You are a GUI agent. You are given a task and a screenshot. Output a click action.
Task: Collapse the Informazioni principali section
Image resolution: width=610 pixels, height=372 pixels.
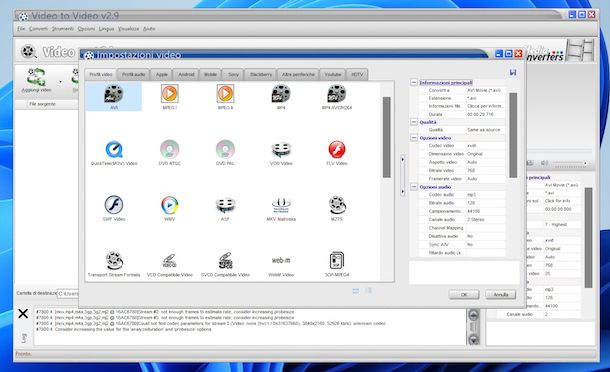[414, 82]
